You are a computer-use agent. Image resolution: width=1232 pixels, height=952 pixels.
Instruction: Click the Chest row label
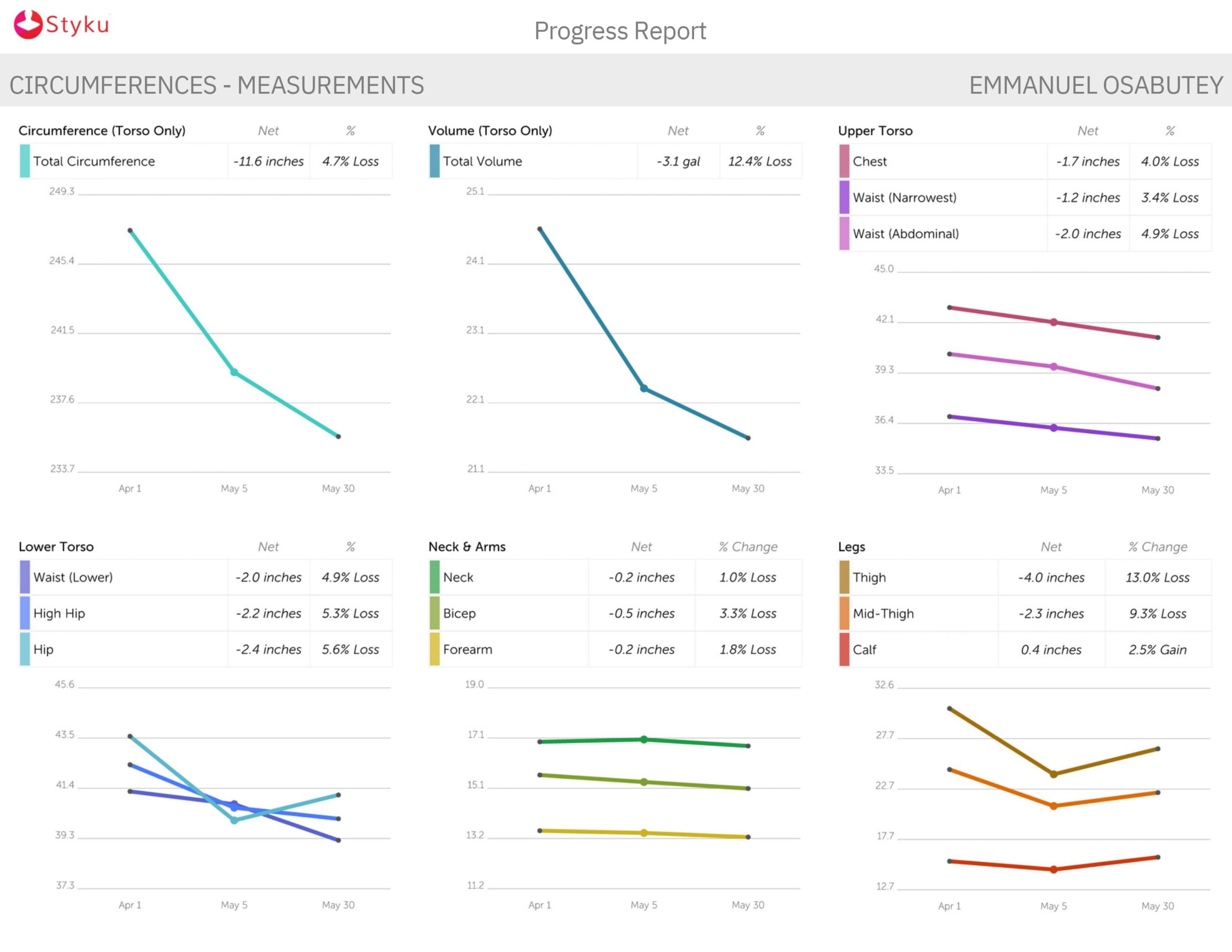click(870, 161)
